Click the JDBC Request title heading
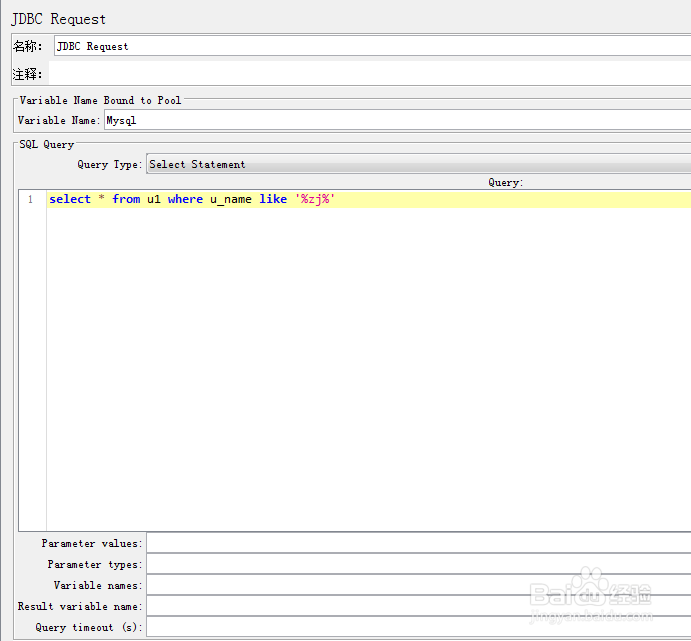Image resolution: width=691 pixels, height=641 pixels. (x=59, y=19)
